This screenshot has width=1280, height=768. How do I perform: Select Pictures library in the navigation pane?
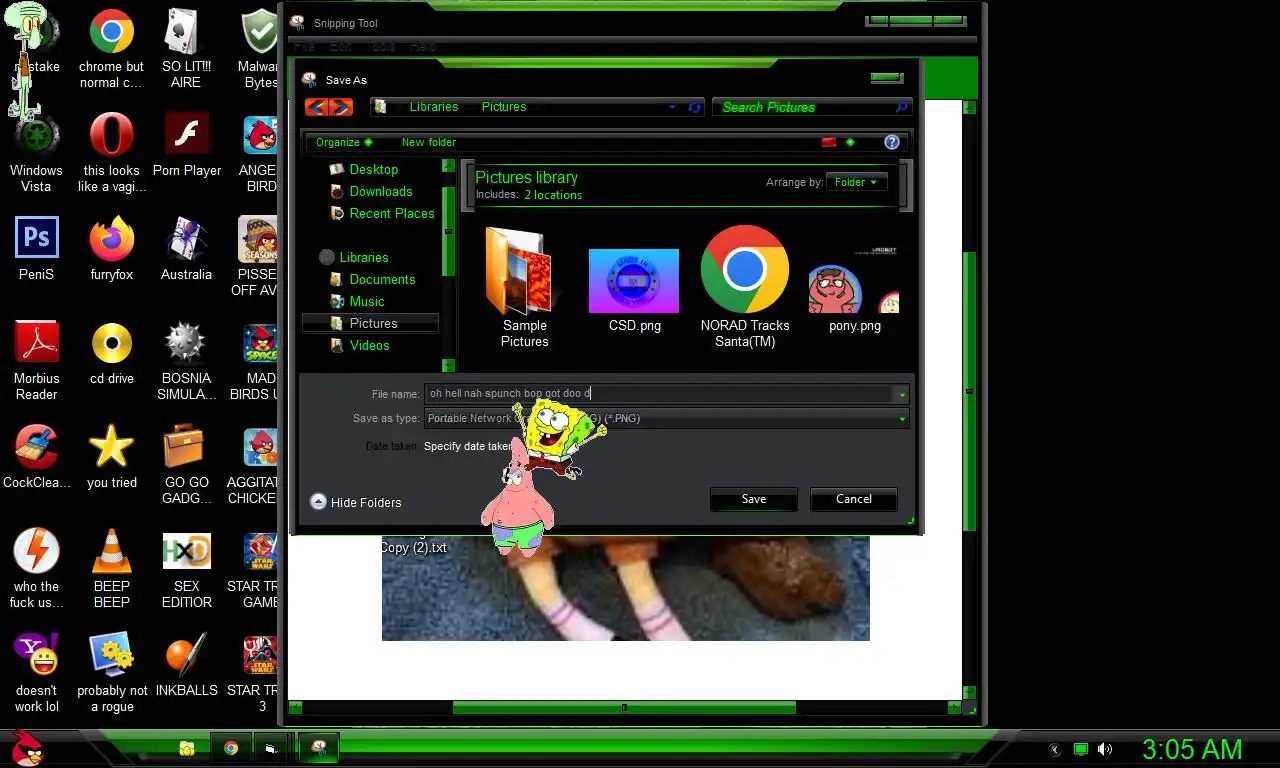coord(371,323)
